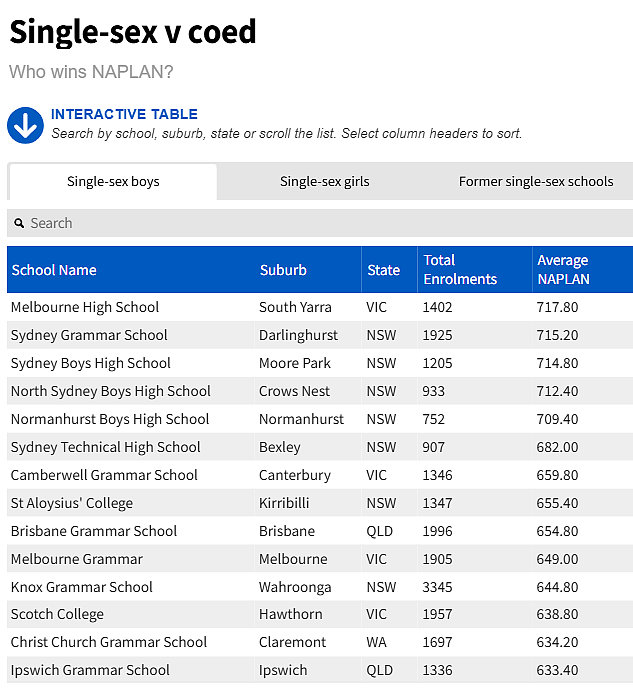Select Christ Church Grammar School row
Viewport: 633px width, 690px height.
pos(320,642)
